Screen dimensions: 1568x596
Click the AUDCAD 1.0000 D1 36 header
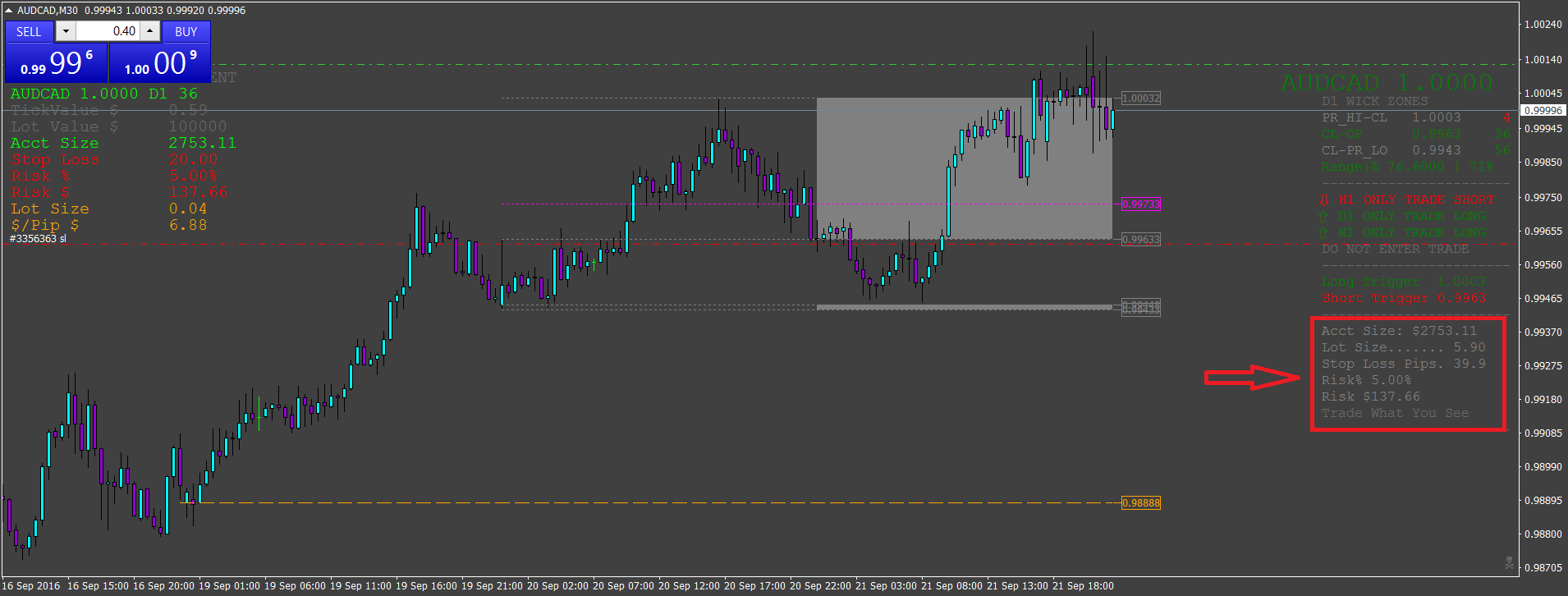[104, 94]
